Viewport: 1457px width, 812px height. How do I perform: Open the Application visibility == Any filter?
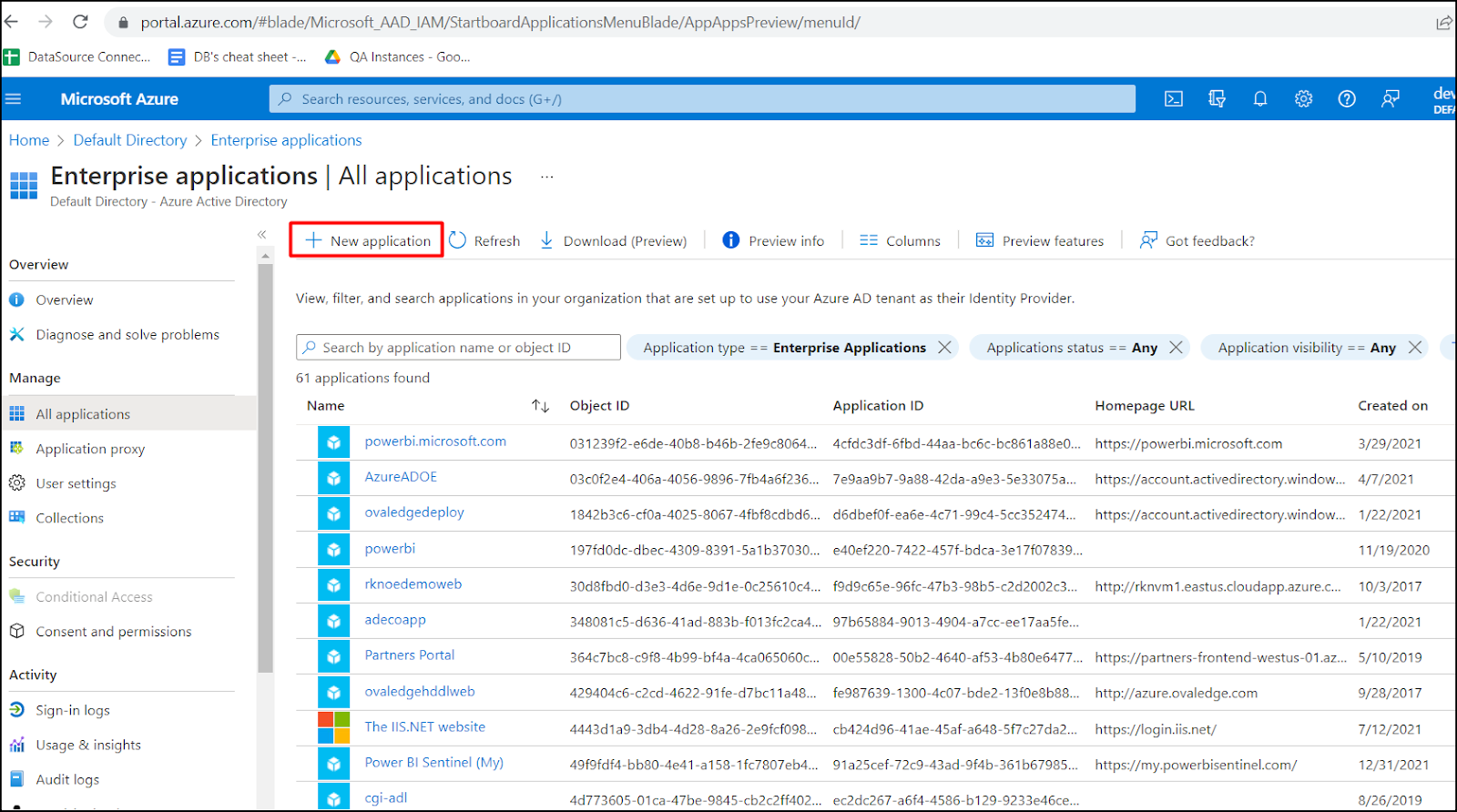1307,347
